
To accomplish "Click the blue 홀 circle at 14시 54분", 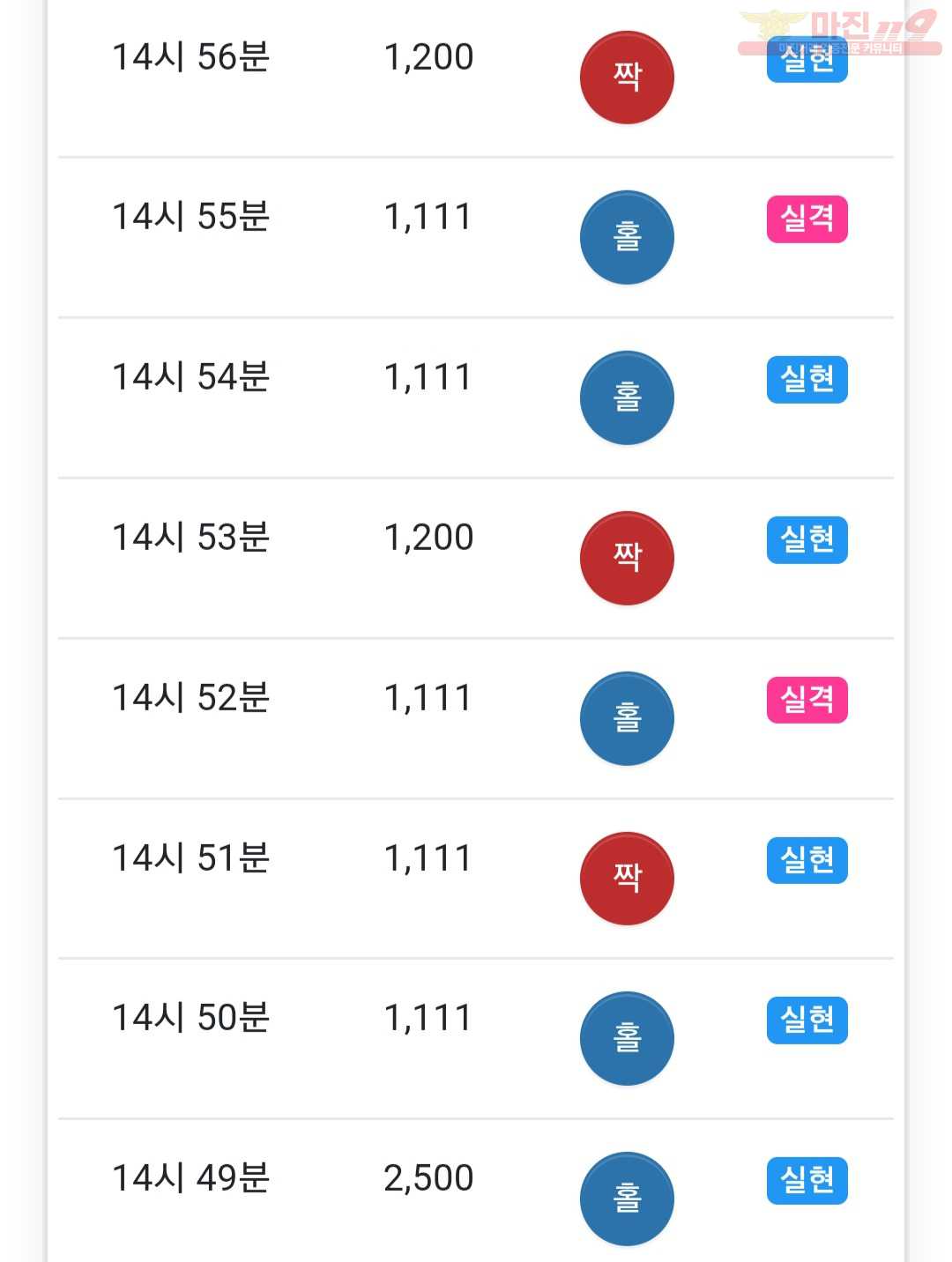I will [627, 398].
